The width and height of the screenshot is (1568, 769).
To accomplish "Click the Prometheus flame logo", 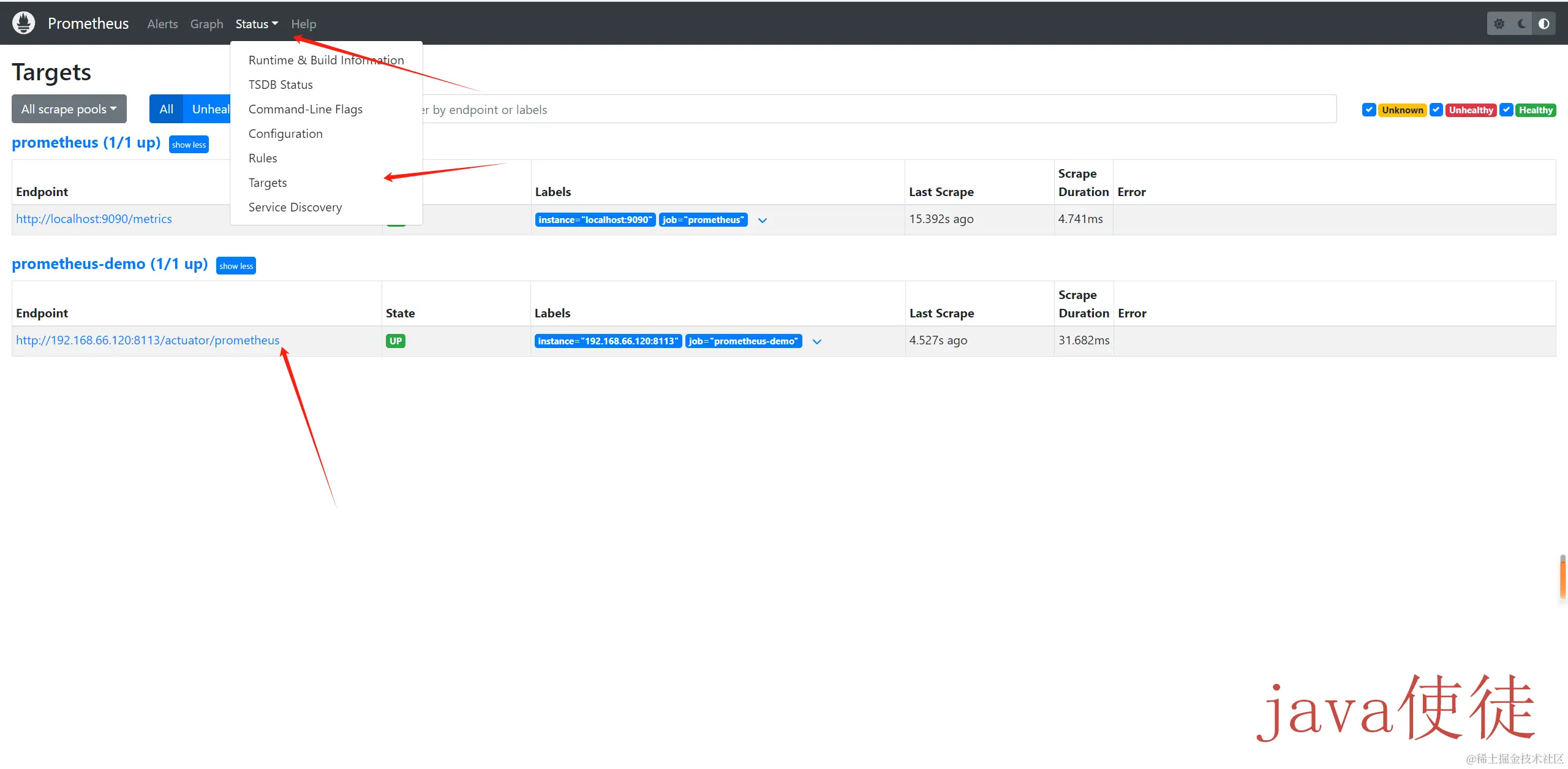I will tap(24, 23).
